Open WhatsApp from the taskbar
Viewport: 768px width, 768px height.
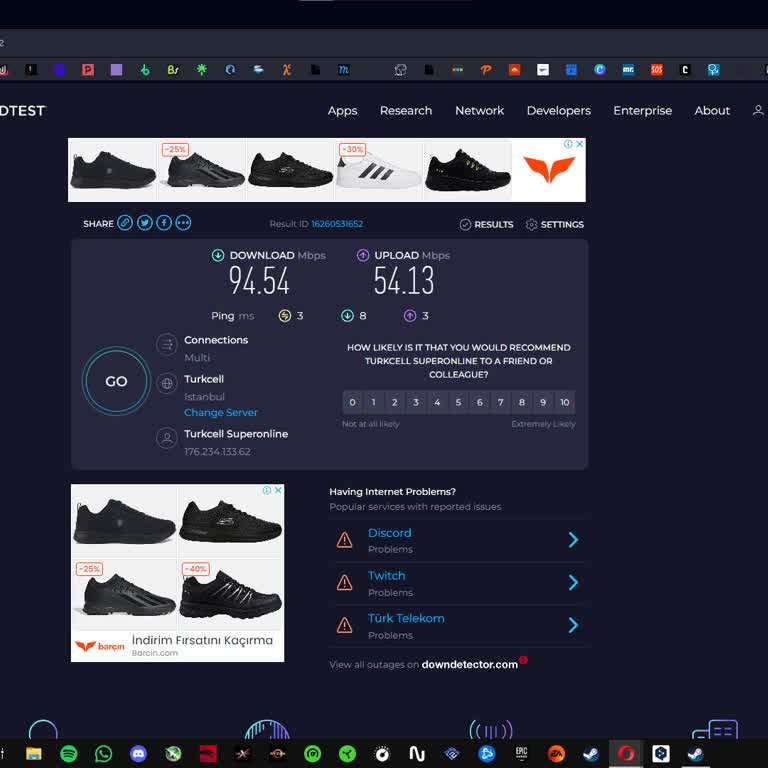coord(103,753)
